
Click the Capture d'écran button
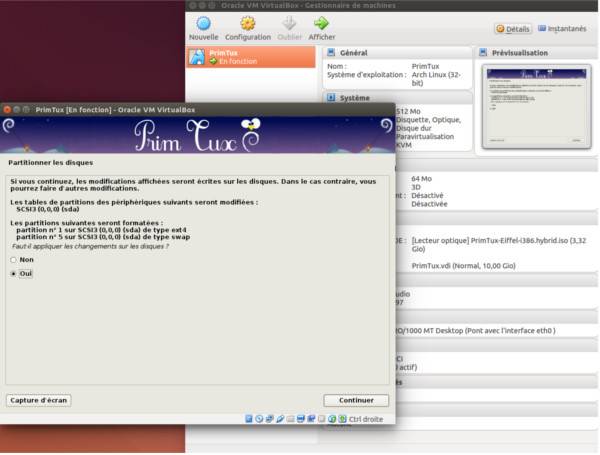click(39, 400)
